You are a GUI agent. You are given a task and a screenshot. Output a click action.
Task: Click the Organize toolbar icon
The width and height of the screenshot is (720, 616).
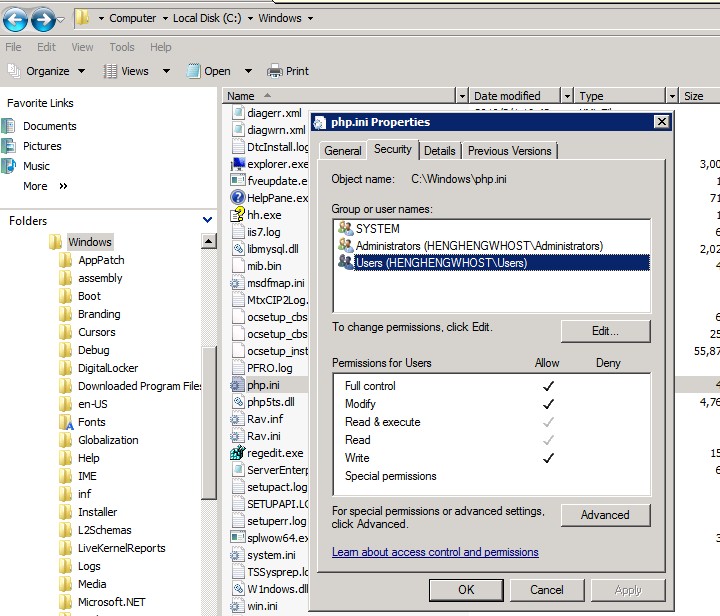click(x=14, y=71)
